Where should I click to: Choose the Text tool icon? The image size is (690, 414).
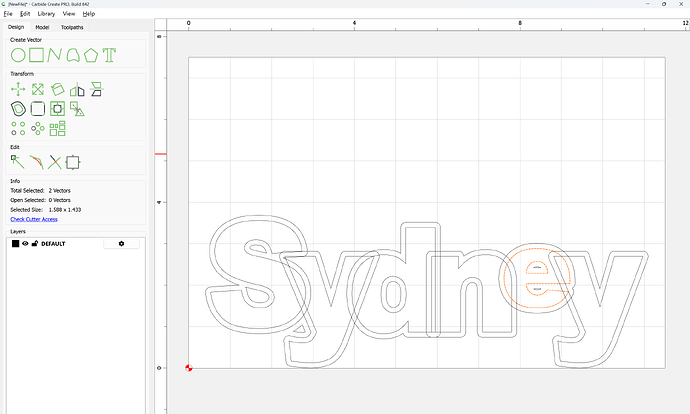pyautogui.click(x=109, y=54)
